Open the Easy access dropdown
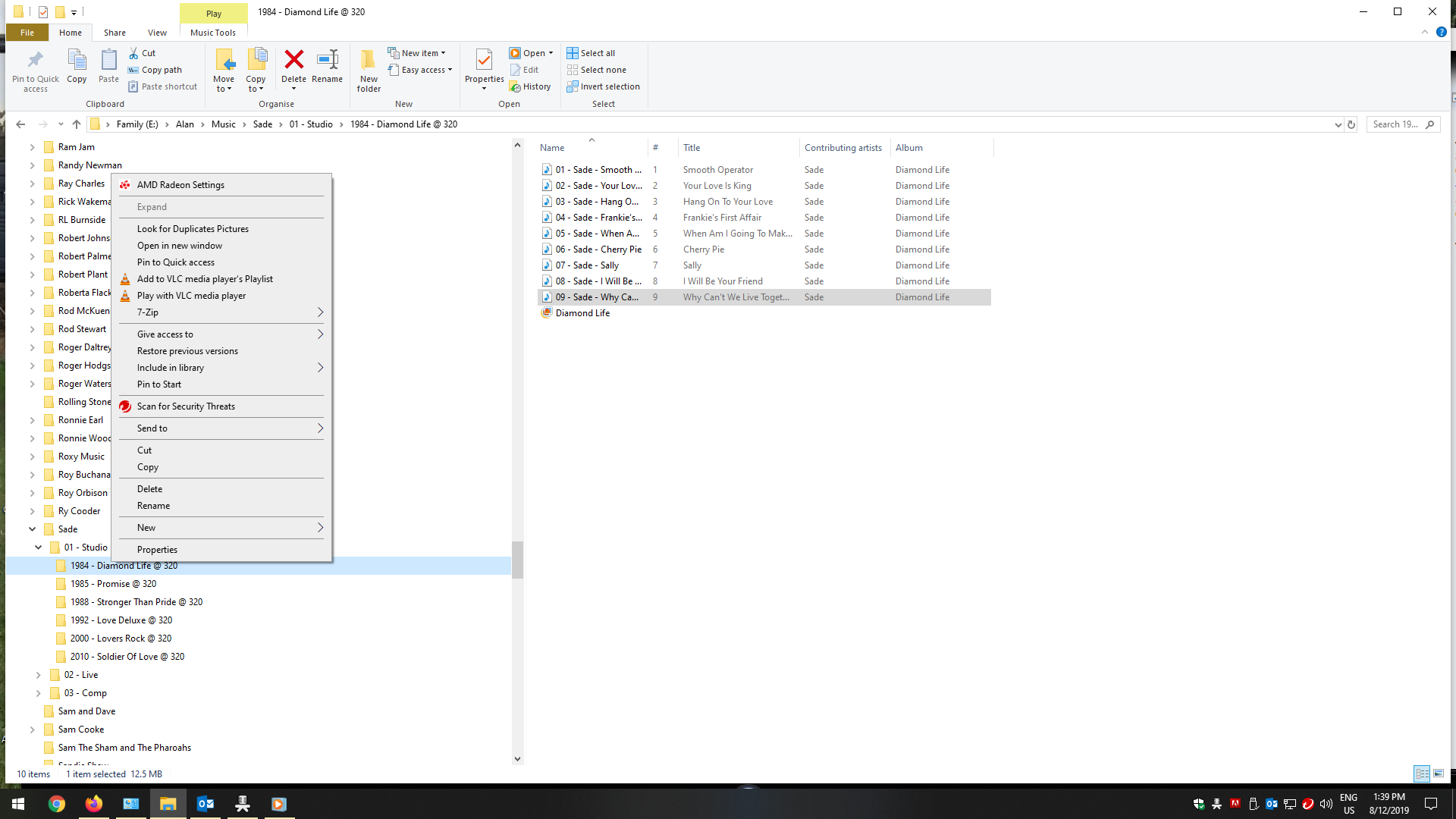The image size is (1456, 819). coord(420,70)
